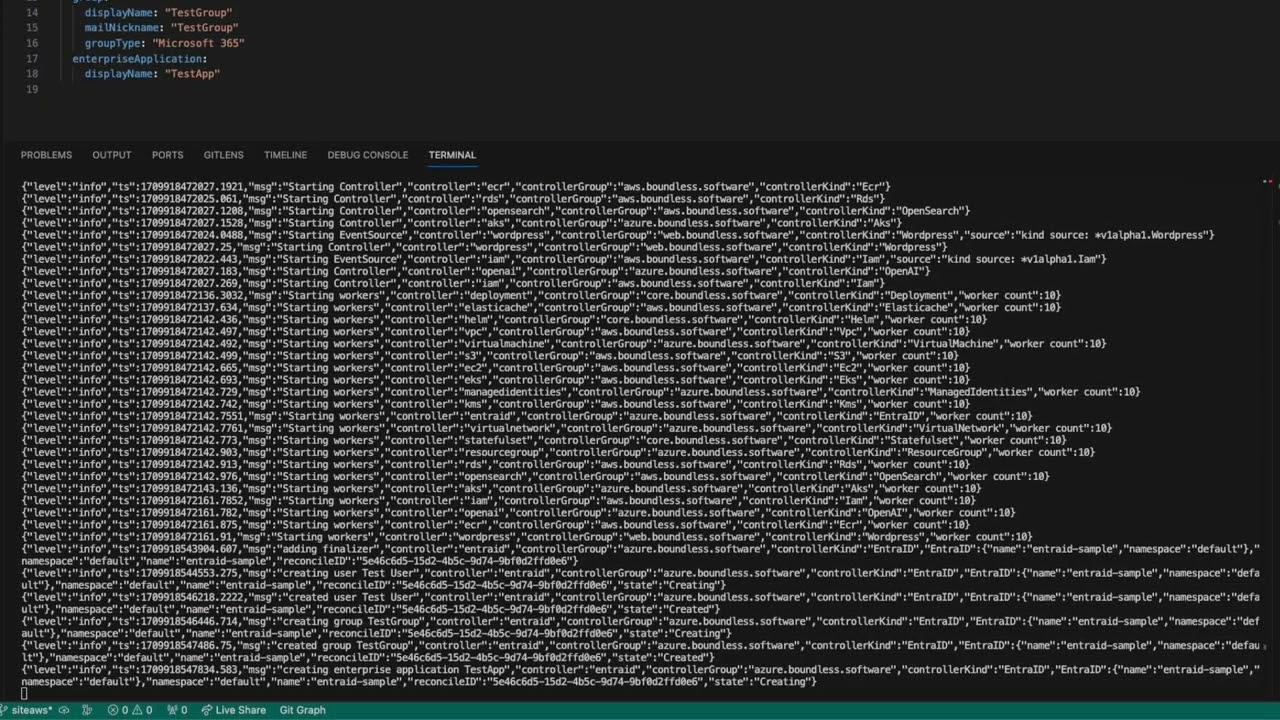Click line number 18 in the editor gutter
Viewport: 1280px width, 720px height.
[32, 74]
